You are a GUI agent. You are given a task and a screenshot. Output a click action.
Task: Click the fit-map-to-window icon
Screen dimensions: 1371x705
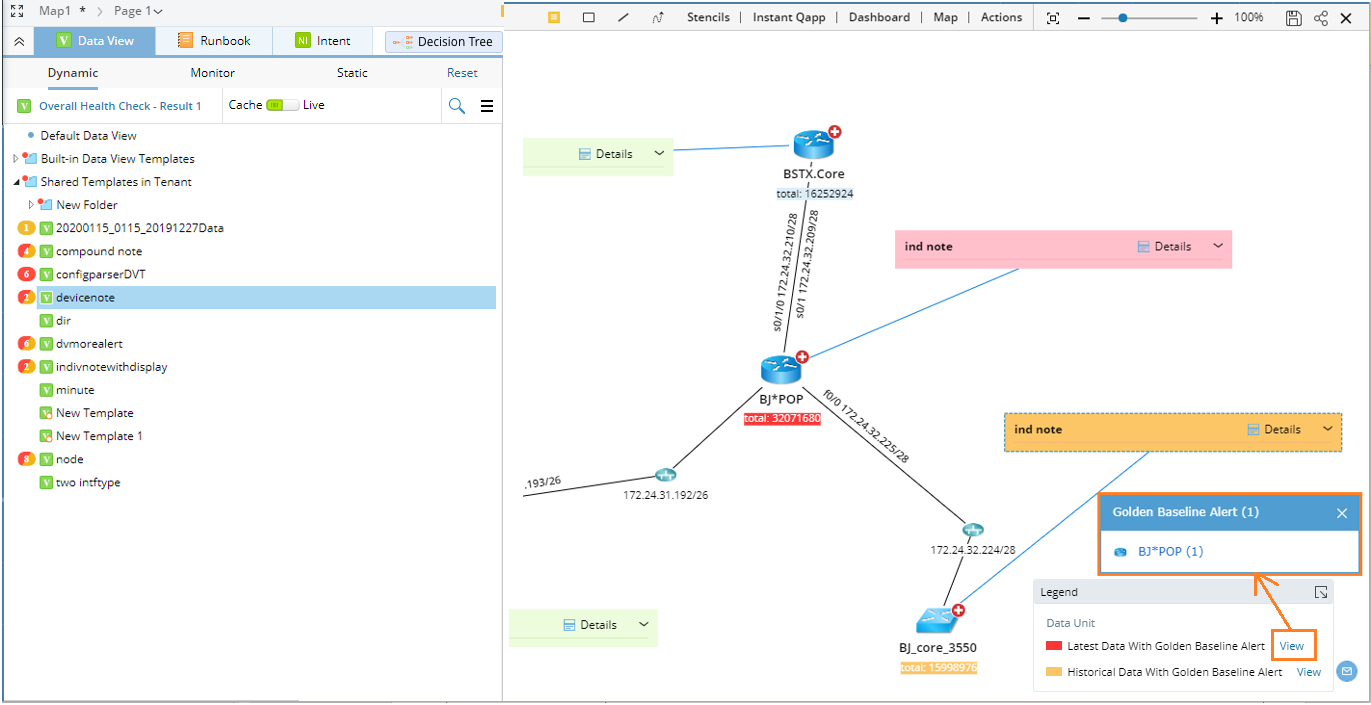pos(1052,17)
